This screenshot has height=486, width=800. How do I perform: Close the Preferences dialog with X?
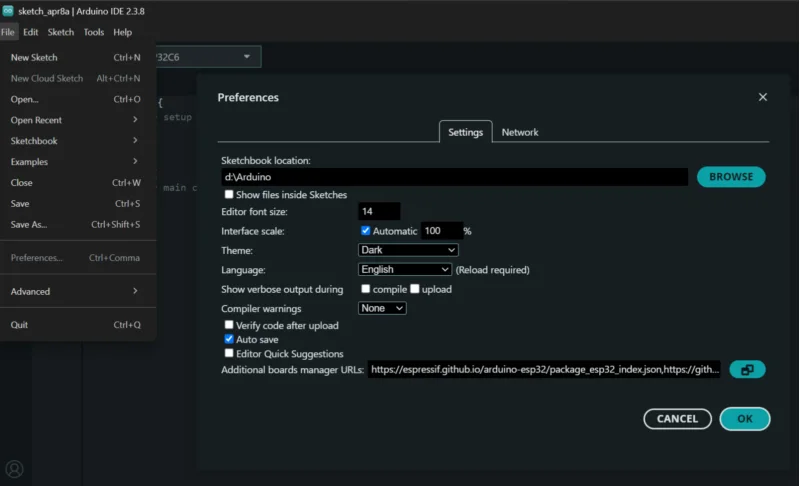[762, 97]
